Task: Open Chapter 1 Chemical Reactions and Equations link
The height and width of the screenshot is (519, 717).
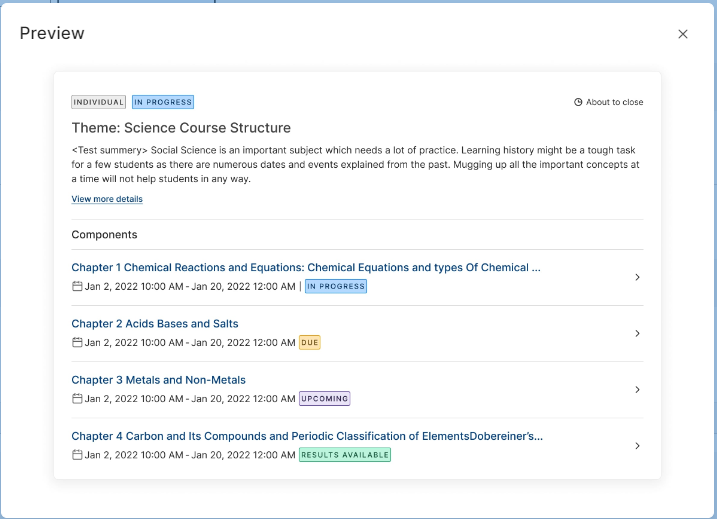Action: (306, 268)
